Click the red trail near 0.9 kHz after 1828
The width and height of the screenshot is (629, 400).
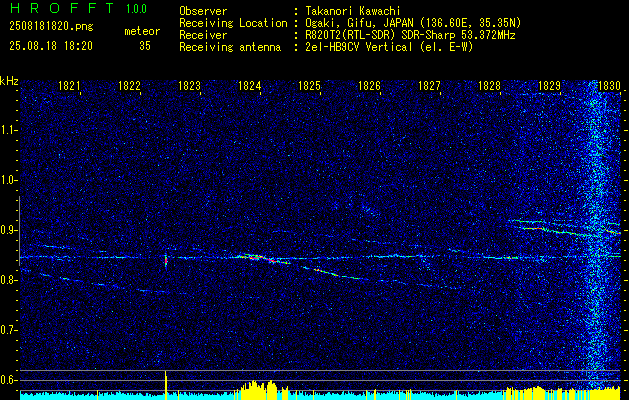[x=534, y=228]
